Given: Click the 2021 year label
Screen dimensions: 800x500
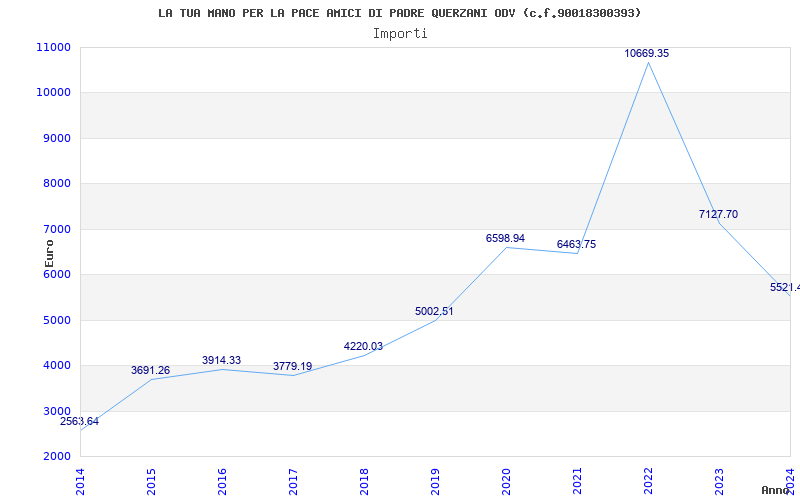Looking at the screenshot, I should [x=577, y=481].
